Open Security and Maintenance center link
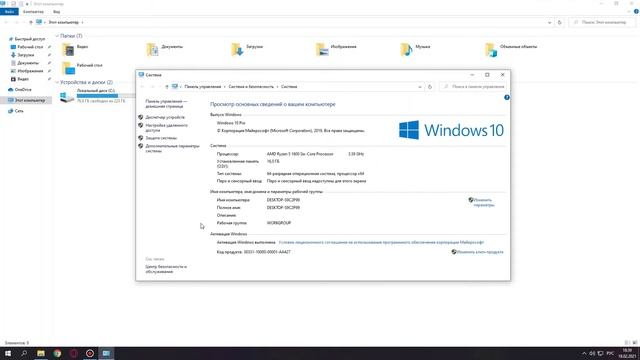The image size is (640, 360). coord(166,269)
